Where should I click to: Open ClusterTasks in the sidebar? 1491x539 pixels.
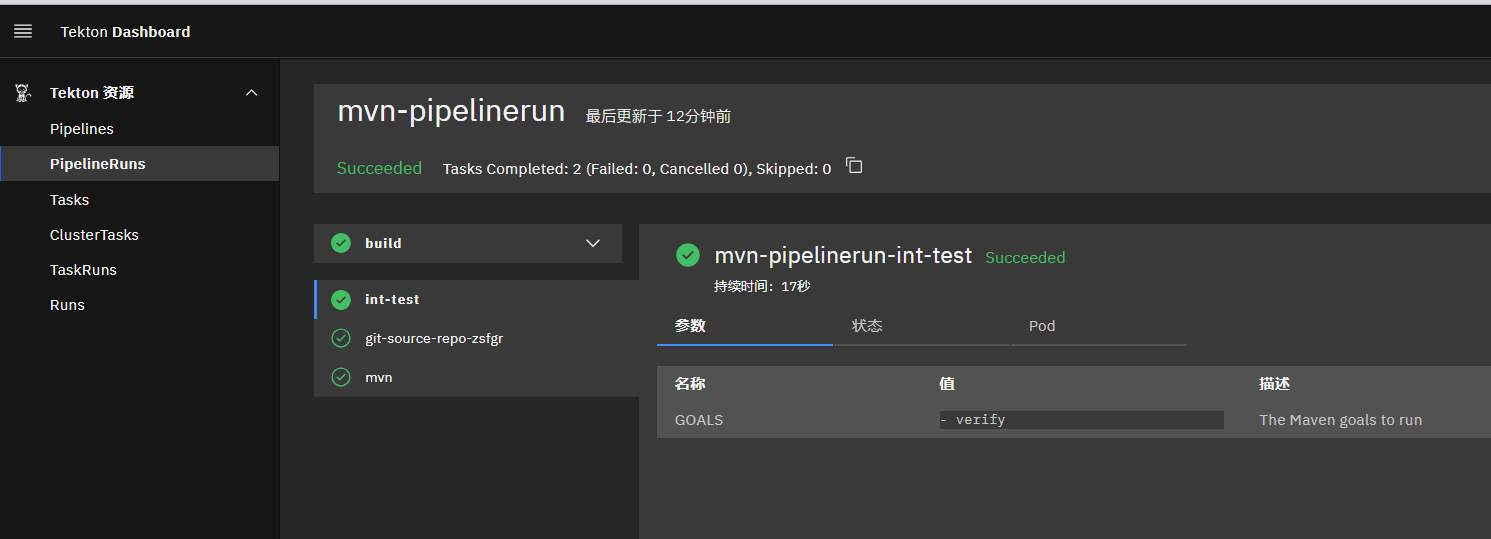pos(94,235)
